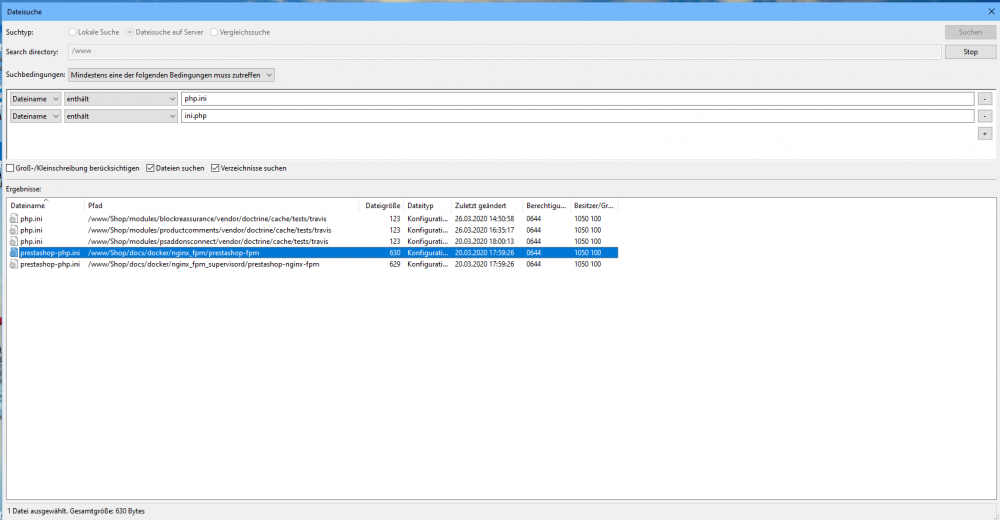Image resolution: width=1000 pixels, height=520 pixels.
Task: Select path with psaddonsconnect/vendor/doctrine
Action: [x=208, y=242]
